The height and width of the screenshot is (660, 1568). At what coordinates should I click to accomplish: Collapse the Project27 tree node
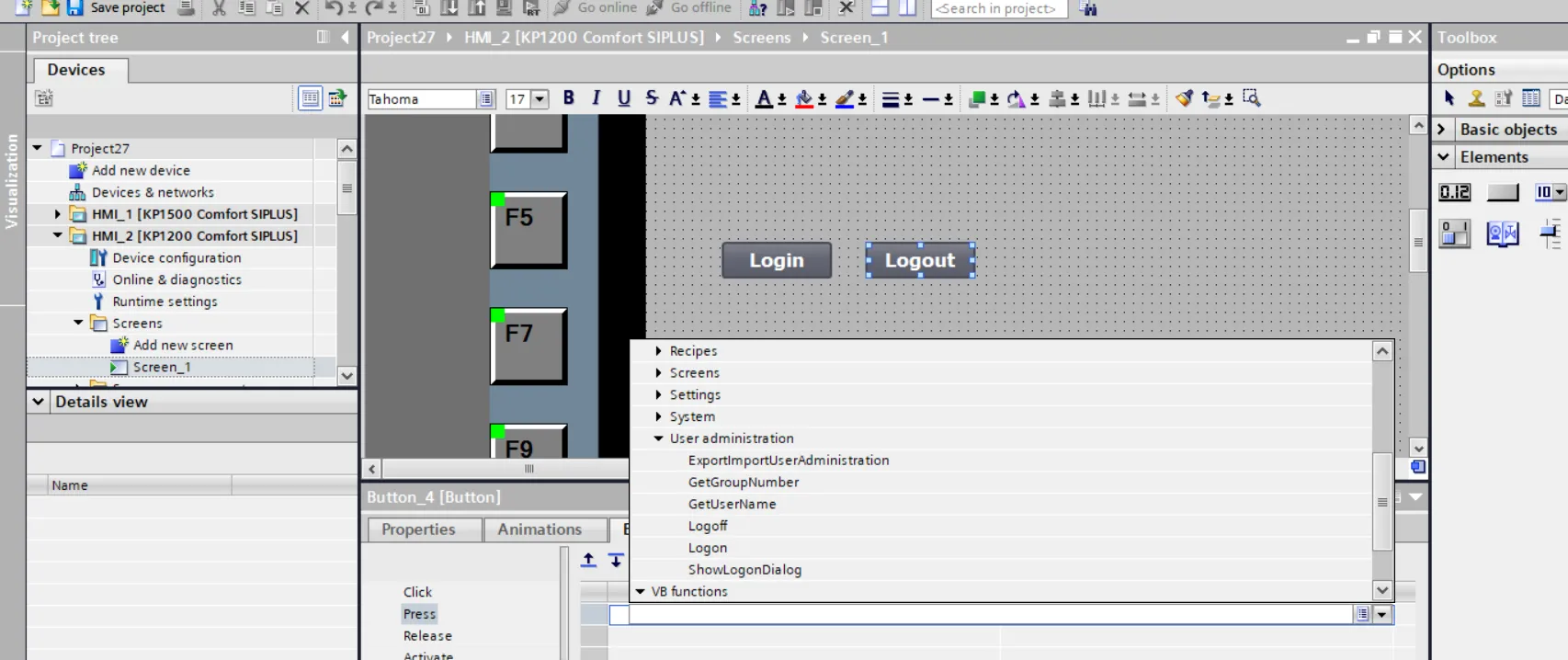(x=37, y=148)
